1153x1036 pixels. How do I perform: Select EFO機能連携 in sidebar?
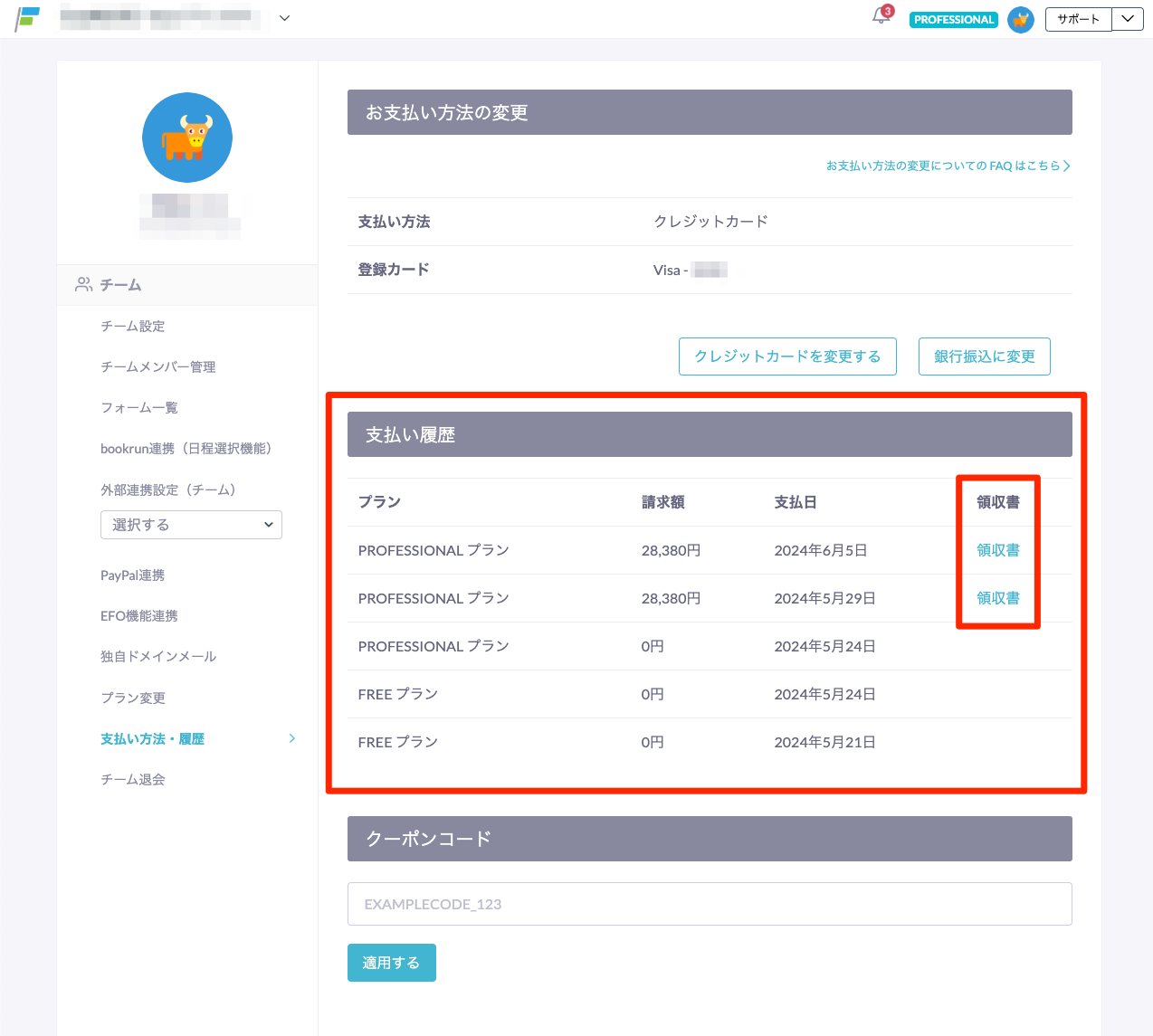pos(139,615)
